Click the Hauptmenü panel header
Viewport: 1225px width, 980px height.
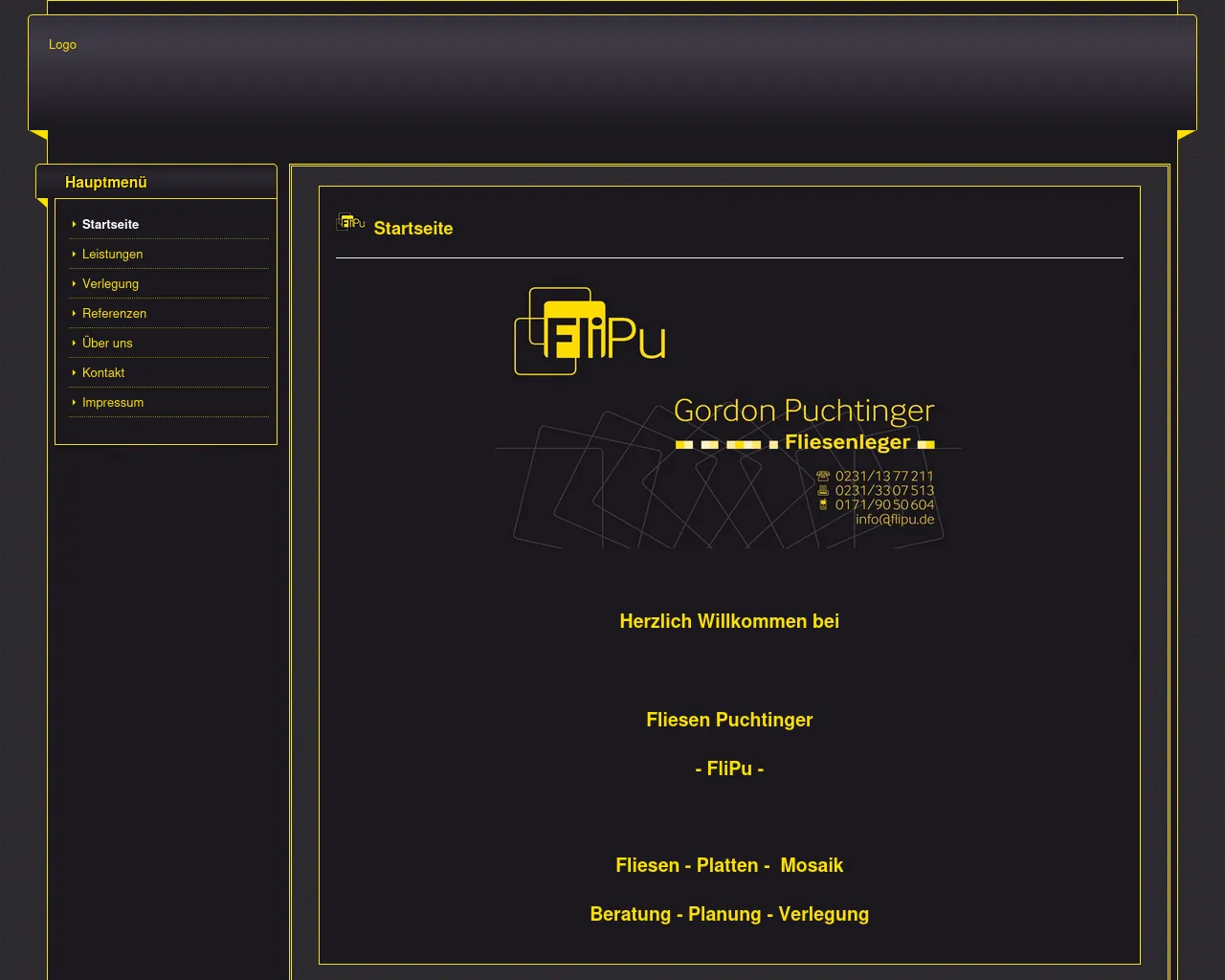[x=106, y=182]
